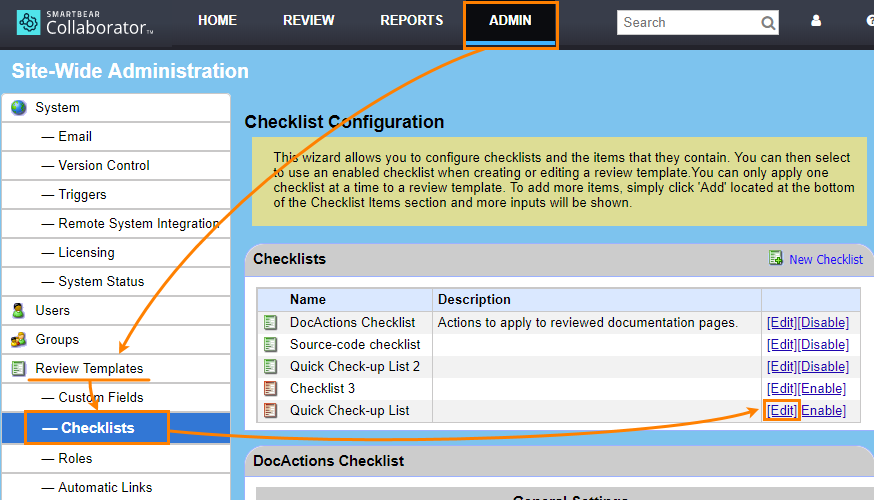Click the System globe icon
The image size is (874, 500).
point(18,108)
